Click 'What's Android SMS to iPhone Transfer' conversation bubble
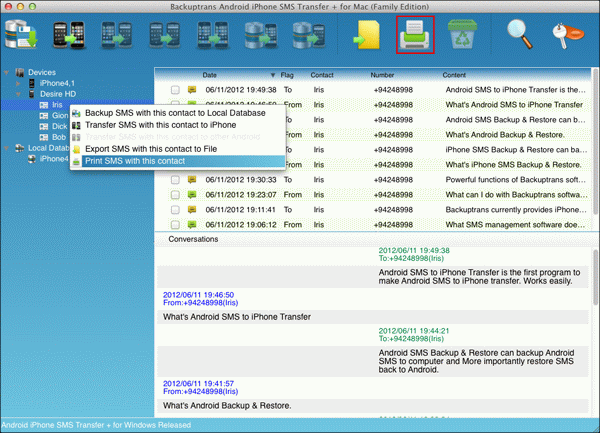Screen dimensions: 600x433 (372, 317)
